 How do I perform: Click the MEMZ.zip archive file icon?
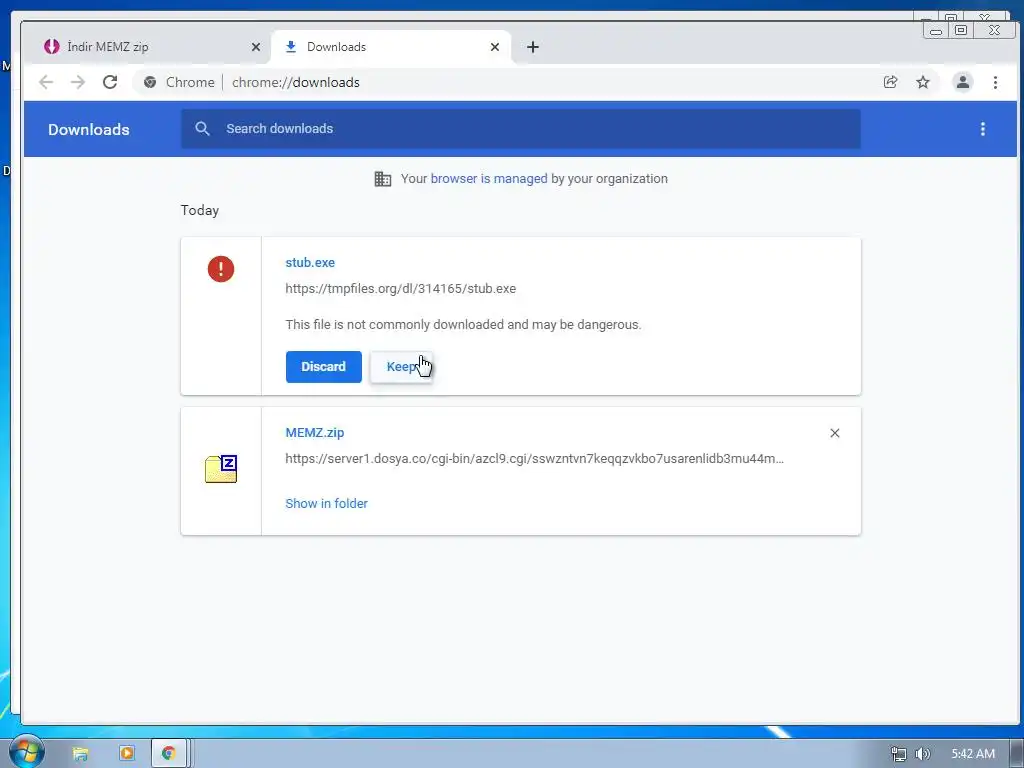click(221, 469)
